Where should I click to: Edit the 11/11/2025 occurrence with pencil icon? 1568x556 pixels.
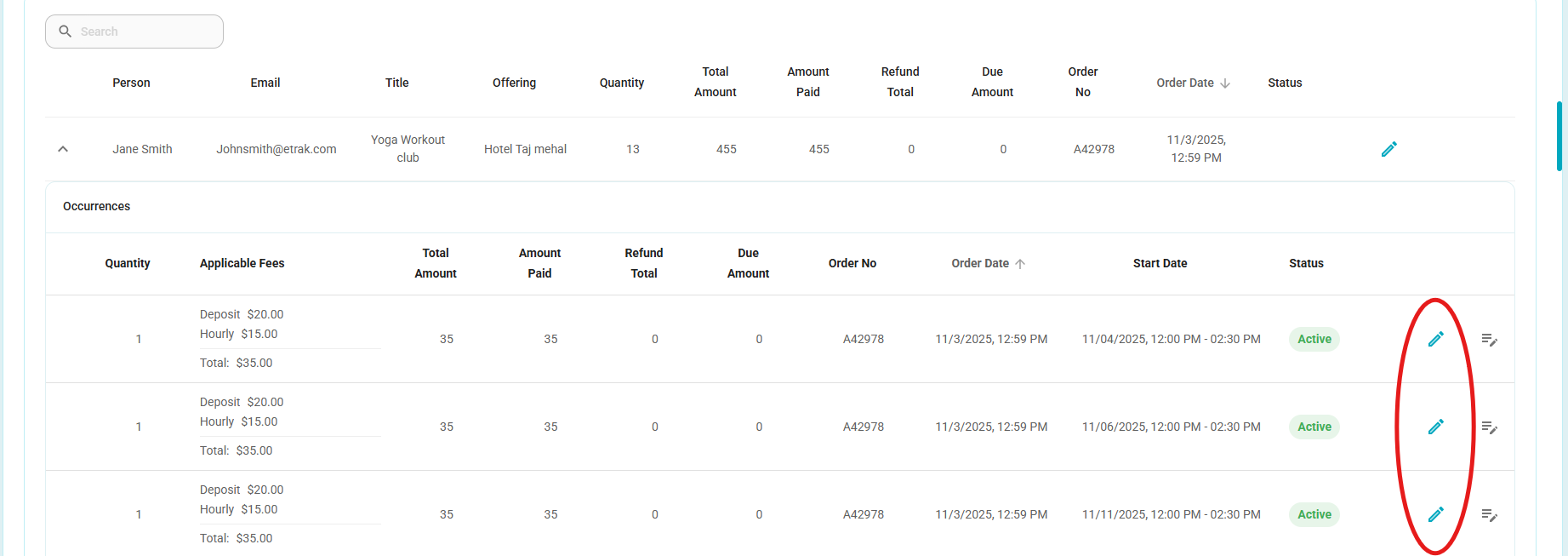pyautogui.click(x=1435, y=514)
